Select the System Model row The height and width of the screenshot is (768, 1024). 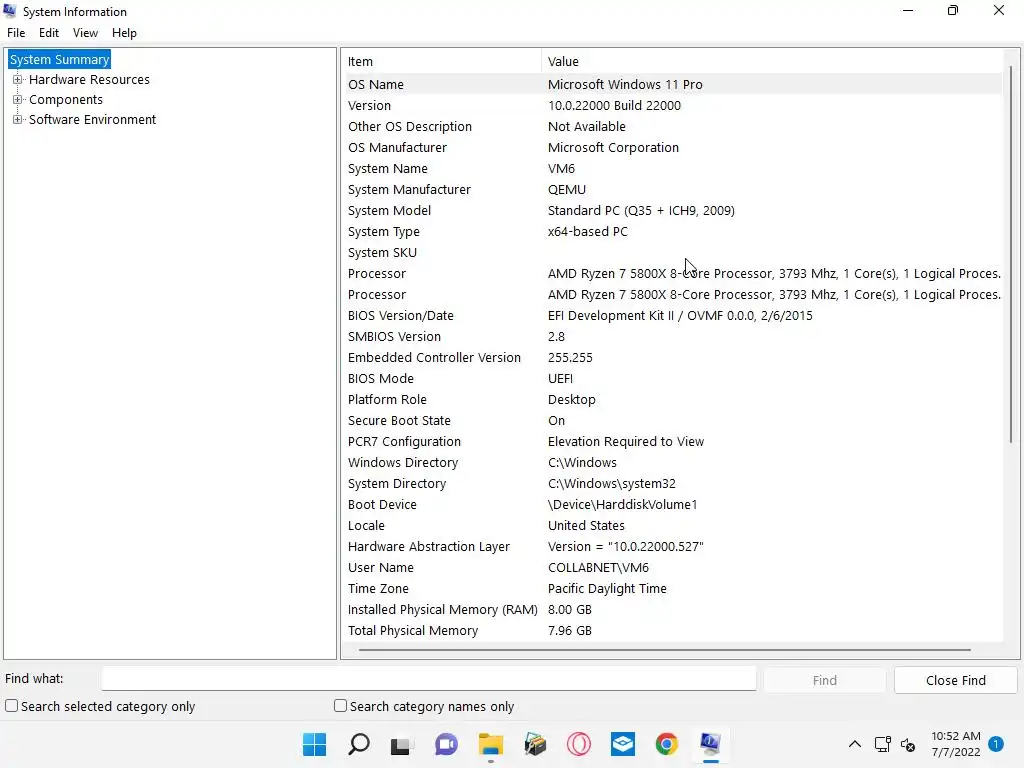pos(673,210)
